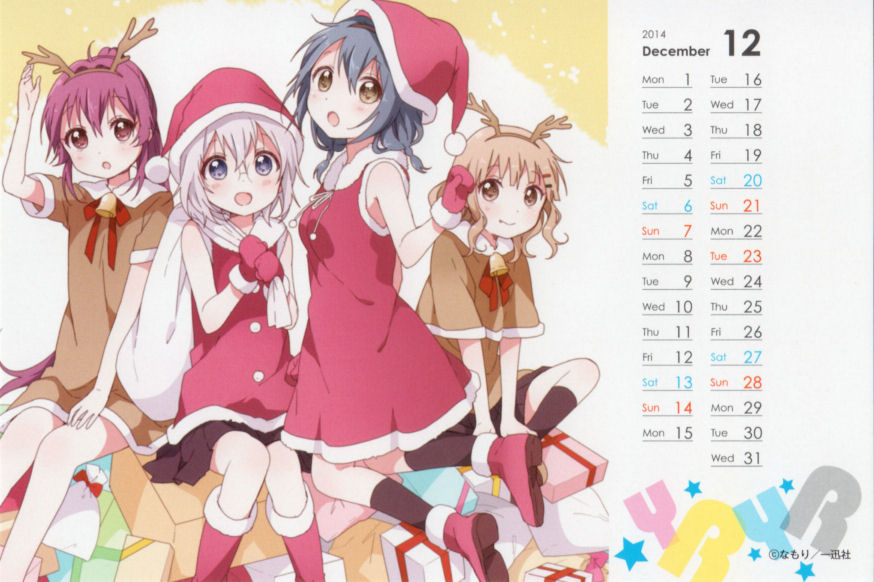Click the blue Sat 20 date
Viewport: 874px width, 582px height.
point(736,181)
